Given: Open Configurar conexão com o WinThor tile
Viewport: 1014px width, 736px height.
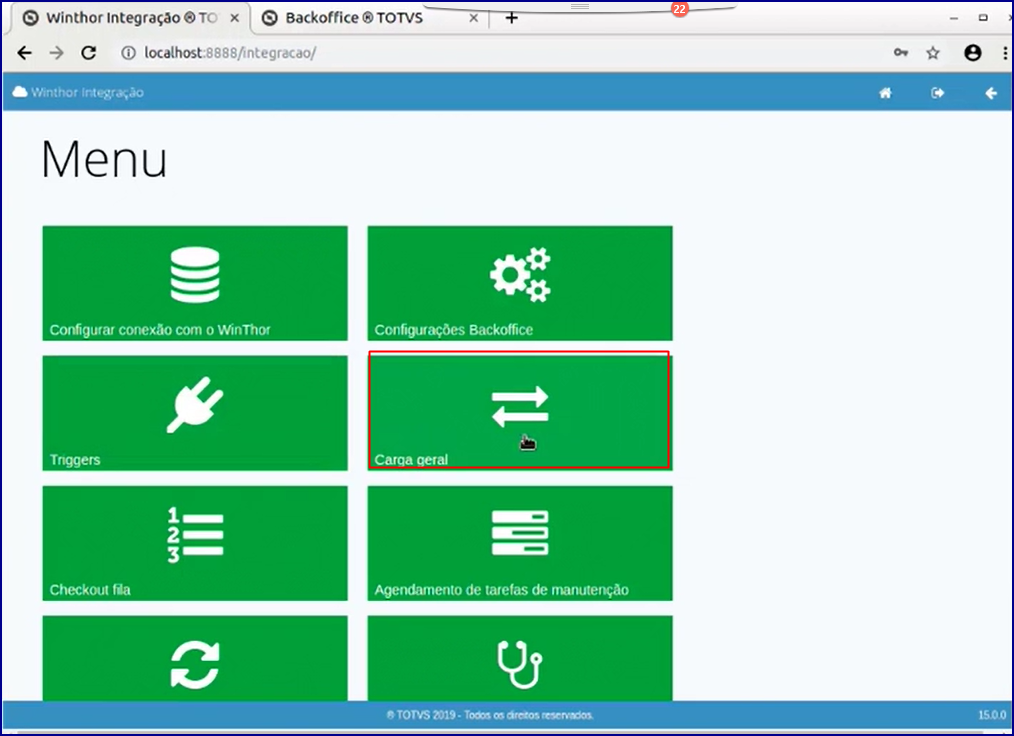Looking at the screenshot, I should [x=195, y=283].
